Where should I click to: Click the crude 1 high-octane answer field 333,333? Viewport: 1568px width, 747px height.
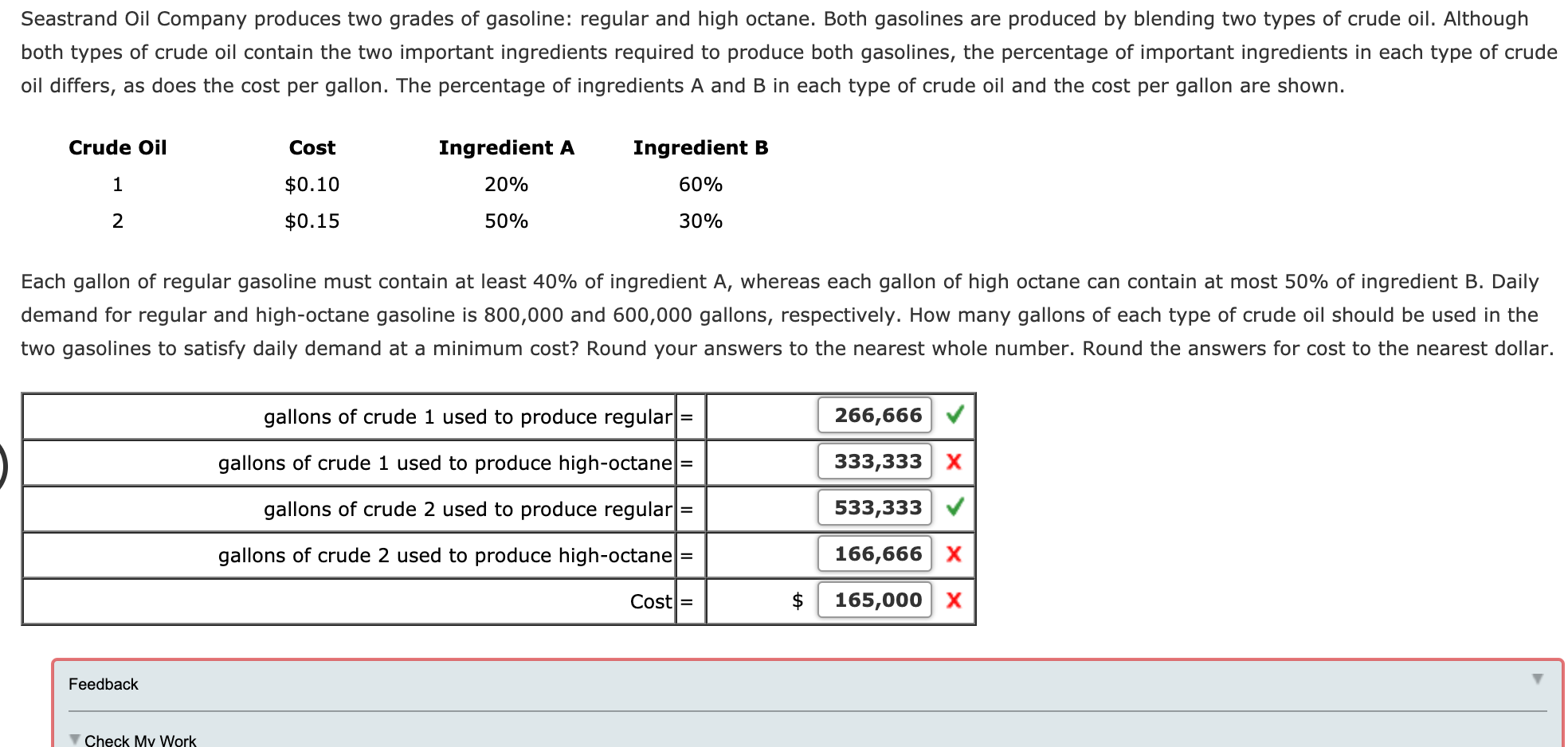874,461
